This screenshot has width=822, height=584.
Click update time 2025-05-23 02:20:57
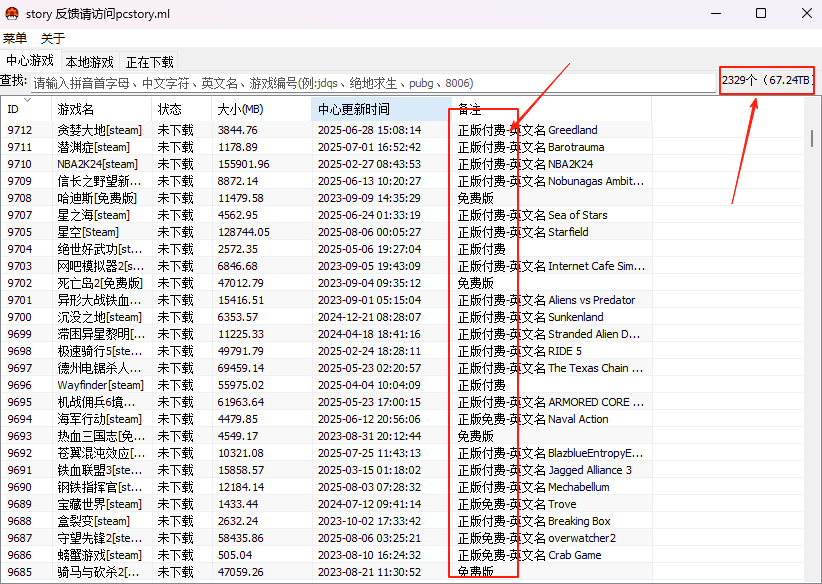point(369,368)
